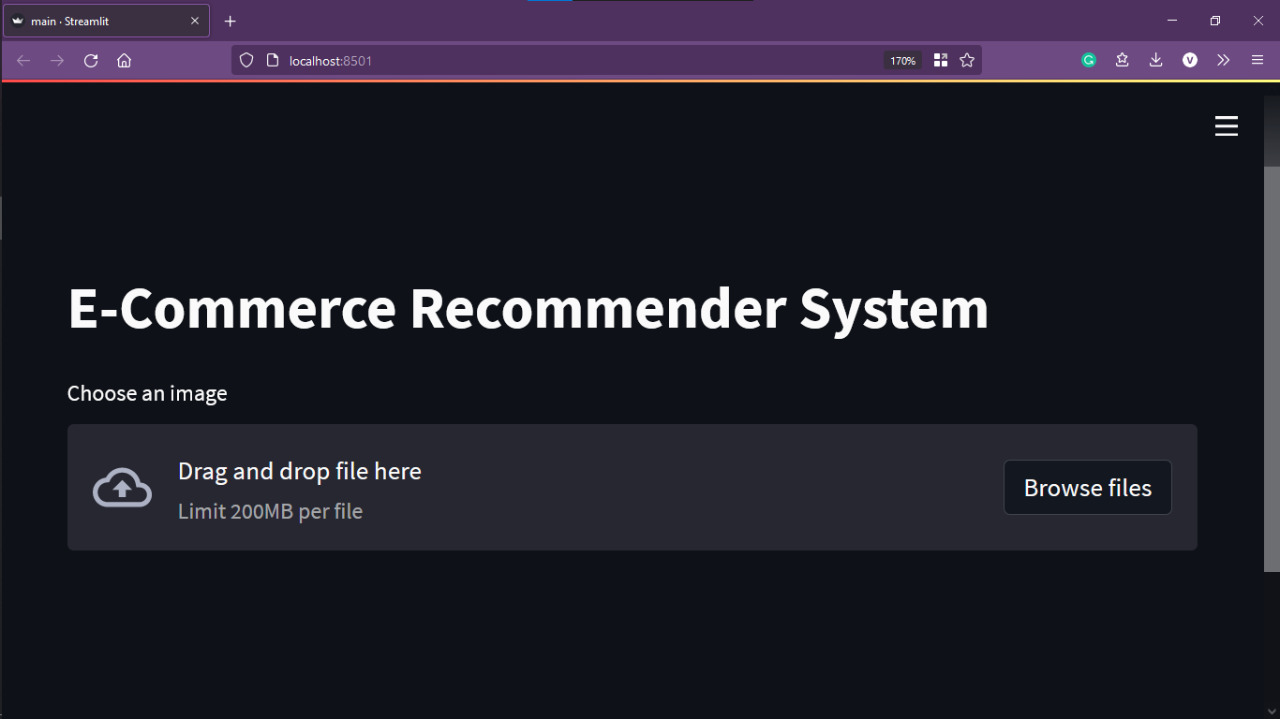Open the Downloads icon in the toolbar
Screen dimensions: 1280x719
point(1156,60)
